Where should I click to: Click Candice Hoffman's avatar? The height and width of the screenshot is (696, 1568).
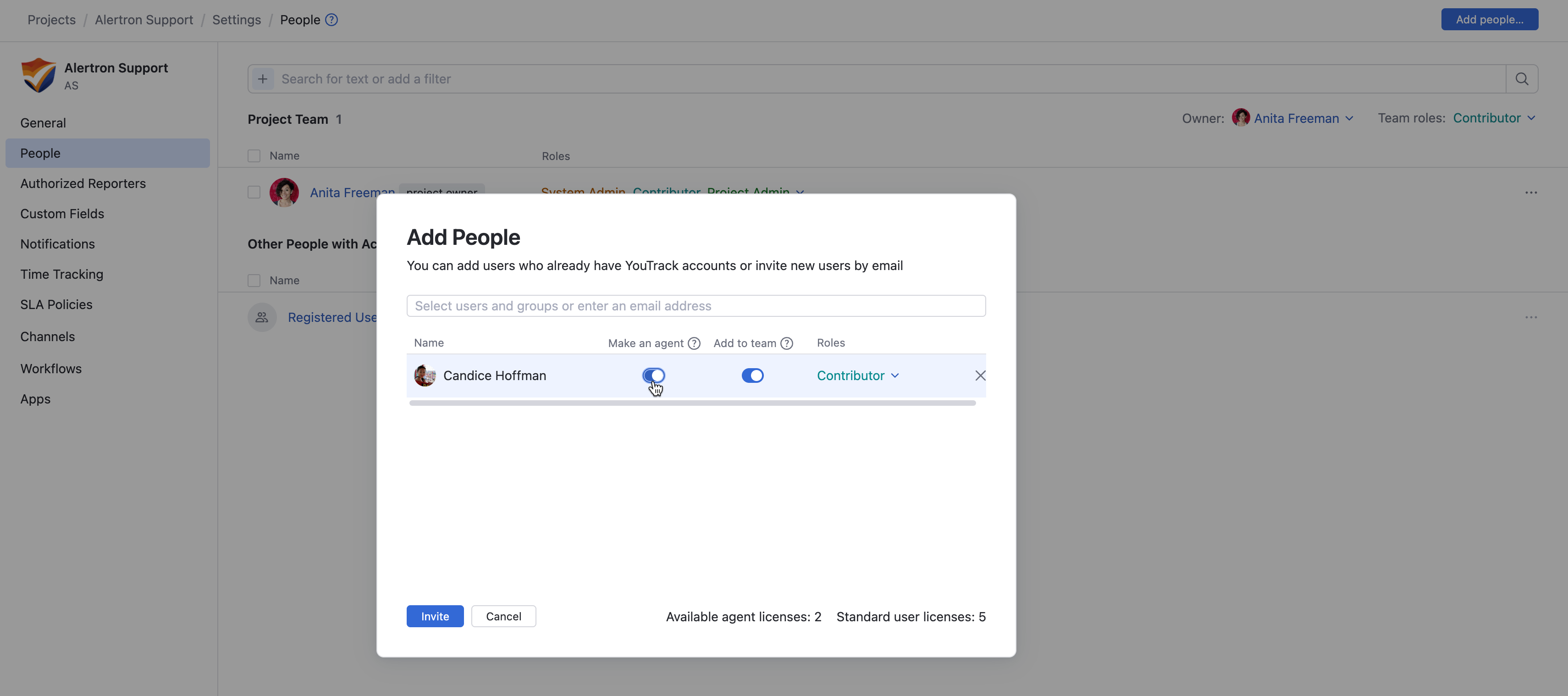(425, 376)
